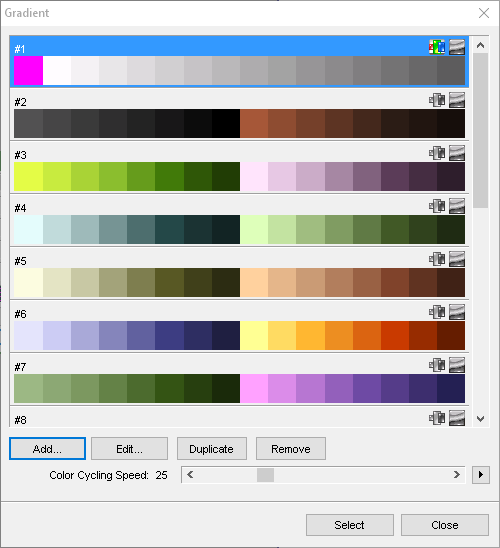Click the color blocks icon for gradient #2
This screenshot has width=500, height=548.
coord(437,100)
